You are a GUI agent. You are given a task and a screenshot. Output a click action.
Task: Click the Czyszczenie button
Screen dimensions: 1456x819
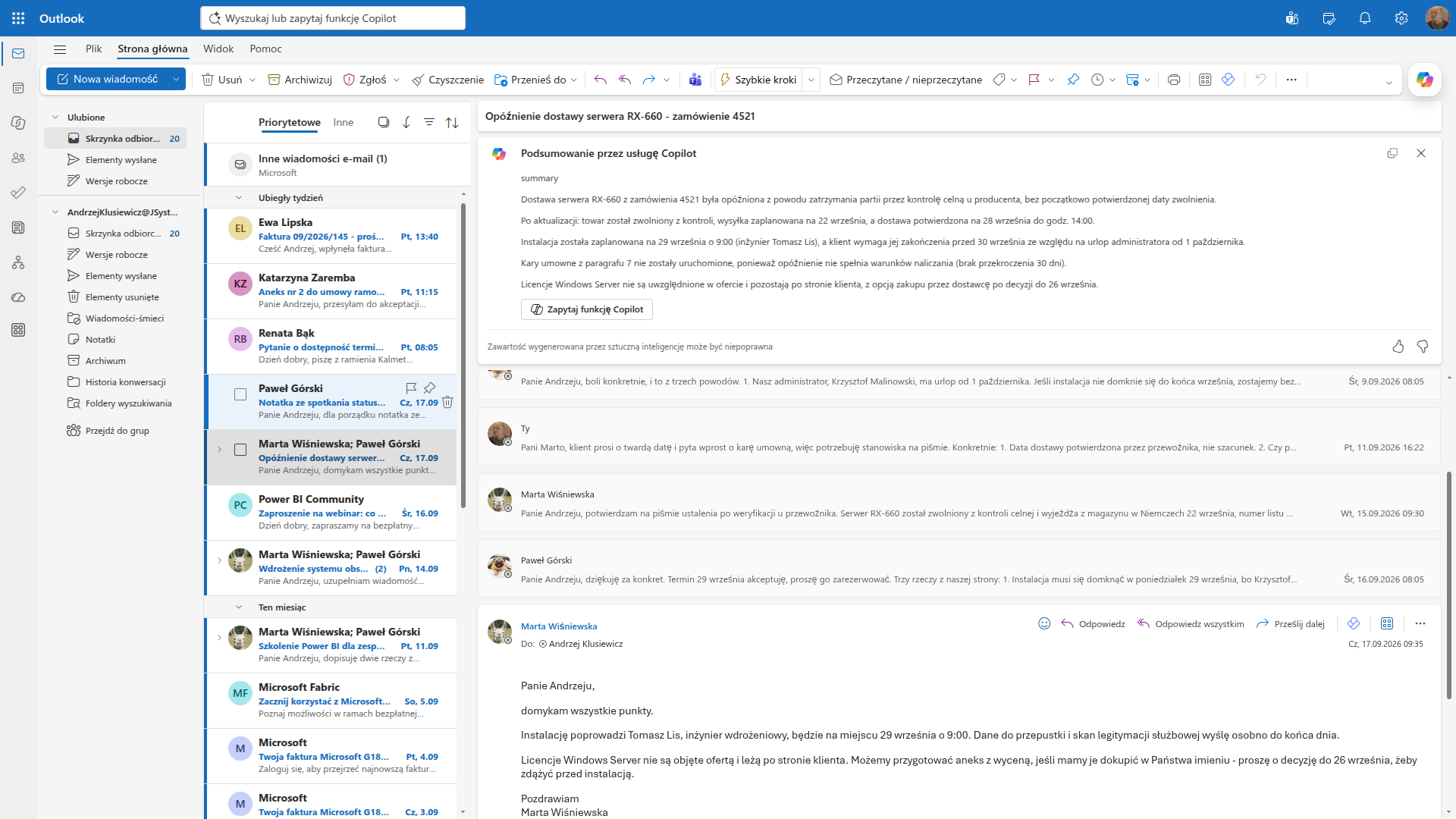pyautogui.click(x=447, y=80)
